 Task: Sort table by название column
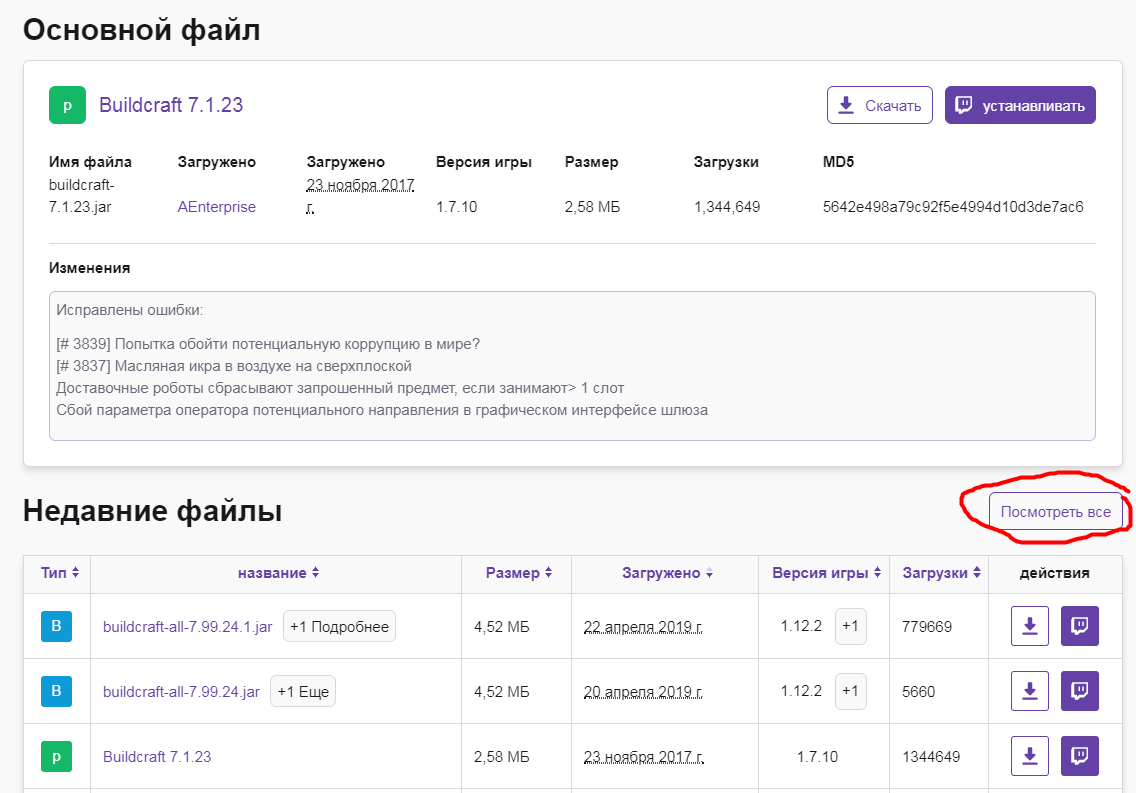[278, 573]
